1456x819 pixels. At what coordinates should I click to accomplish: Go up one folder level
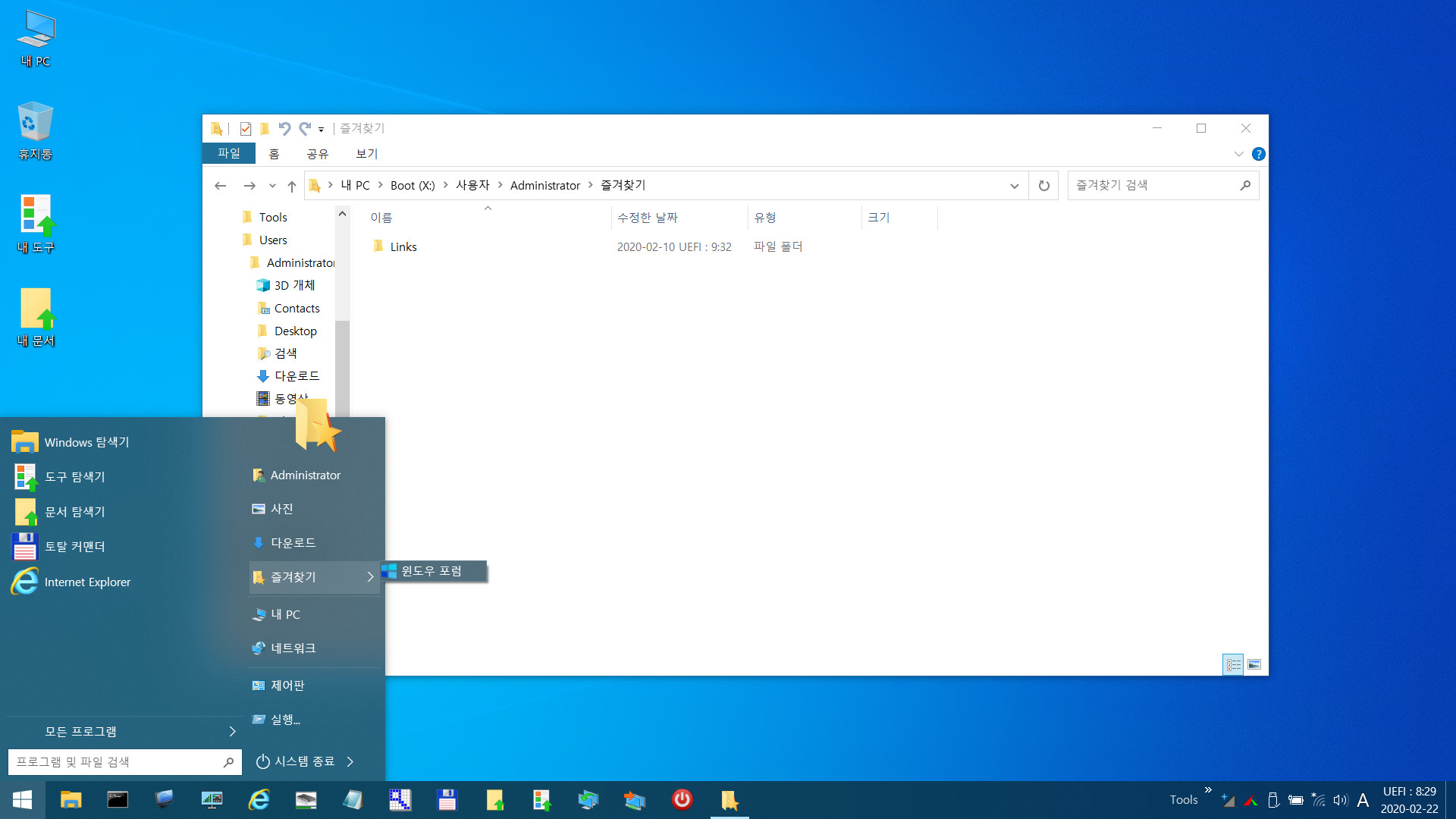click(x=292, y=186)
